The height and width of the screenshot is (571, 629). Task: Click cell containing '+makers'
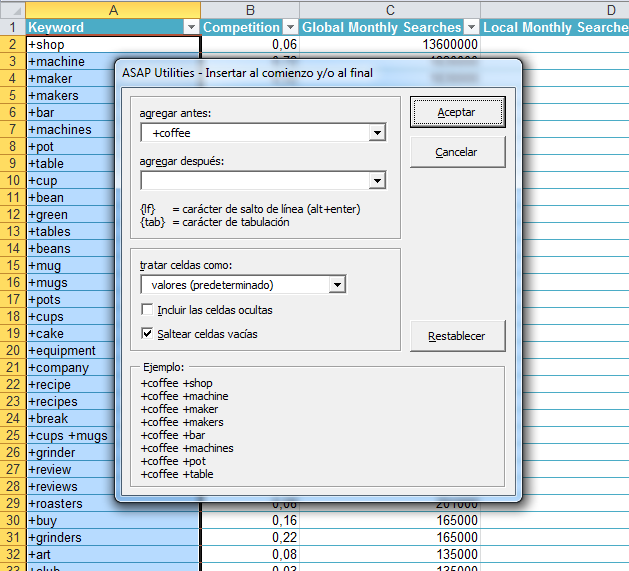pos(71,96)
